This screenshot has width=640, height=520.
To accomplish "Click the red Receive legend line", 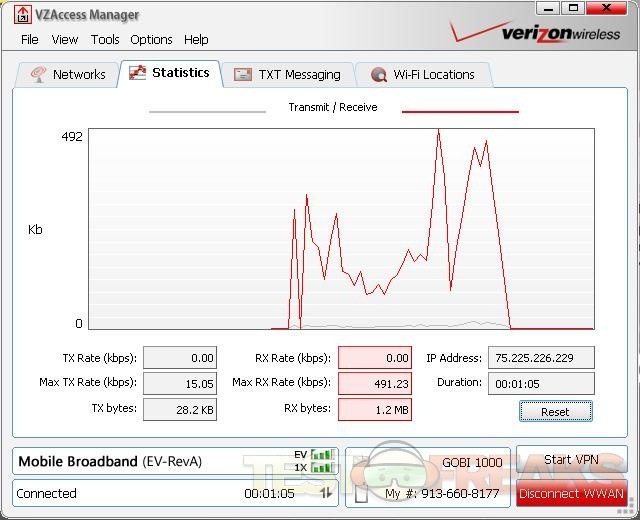I will click(x=460, y=111).
